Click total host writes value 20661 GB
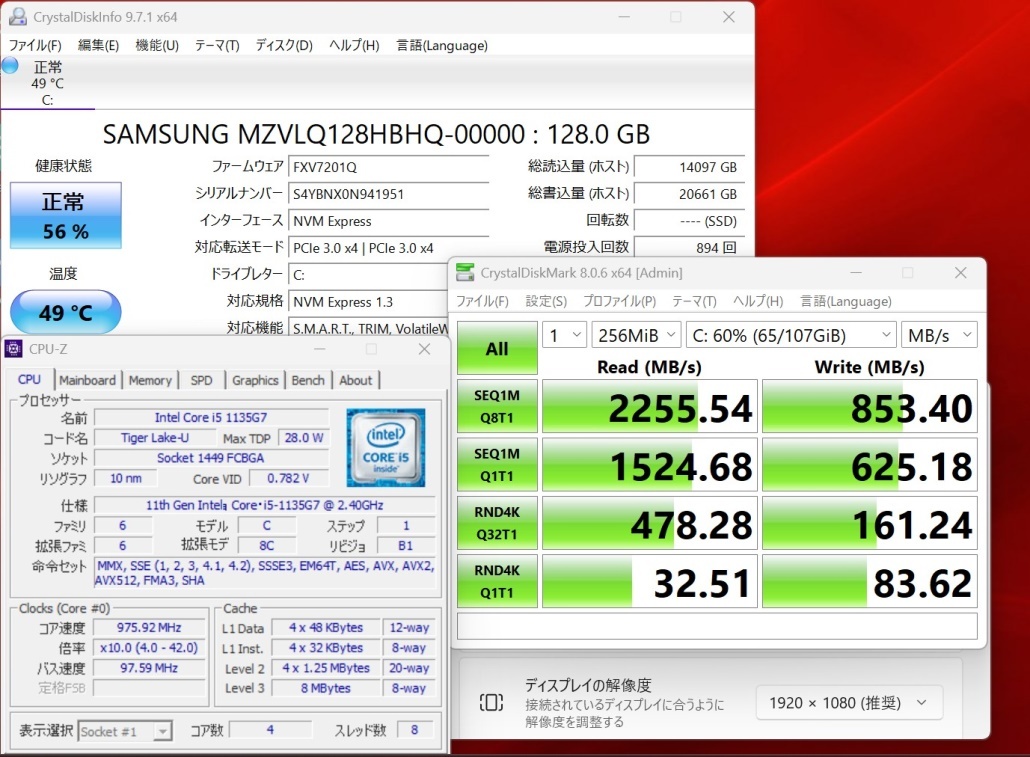Viewport: 1030px width, 757px height. [x=689, y=194]
